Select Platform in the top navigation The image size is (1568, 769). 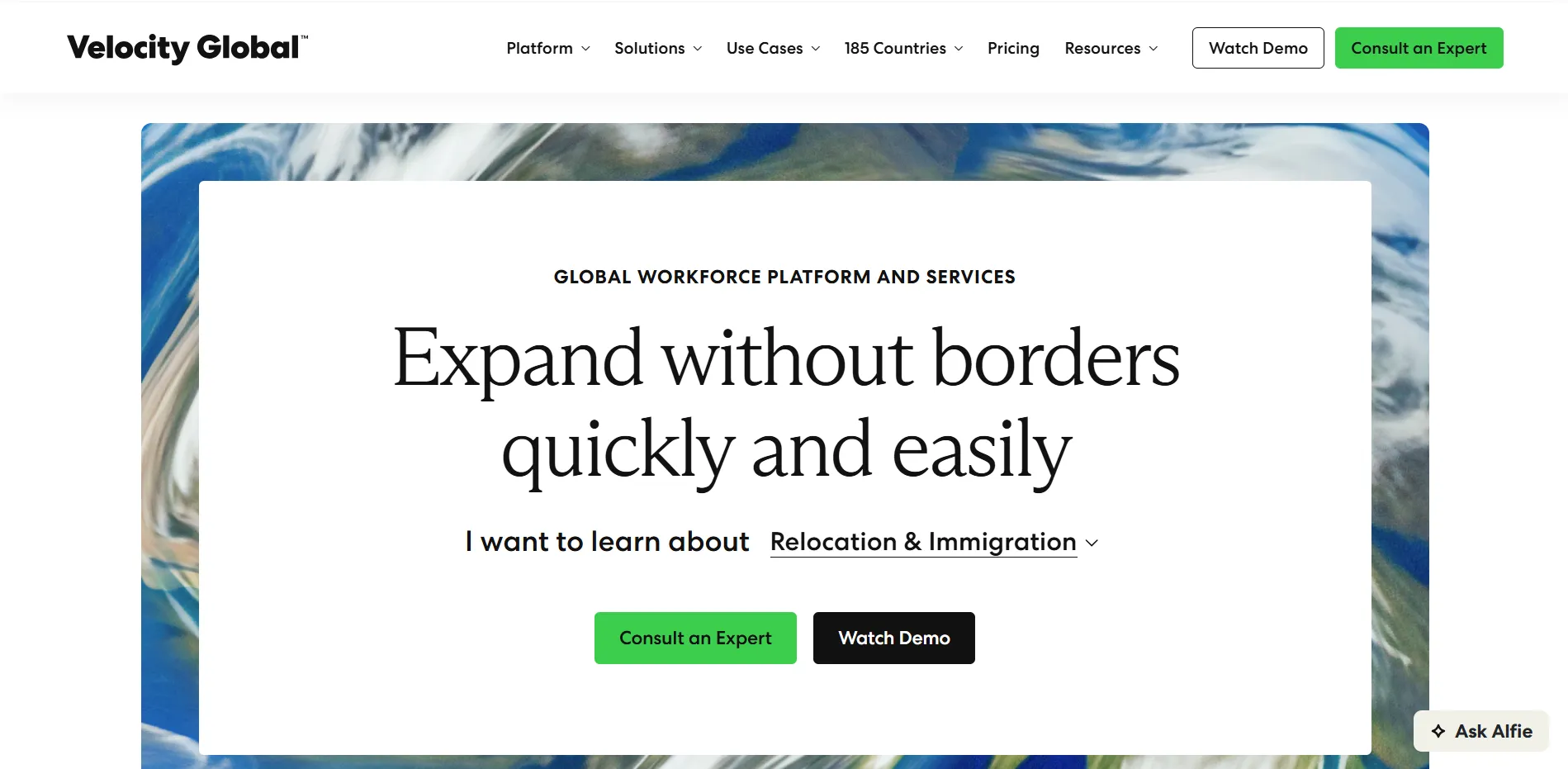tap(538, 48)
